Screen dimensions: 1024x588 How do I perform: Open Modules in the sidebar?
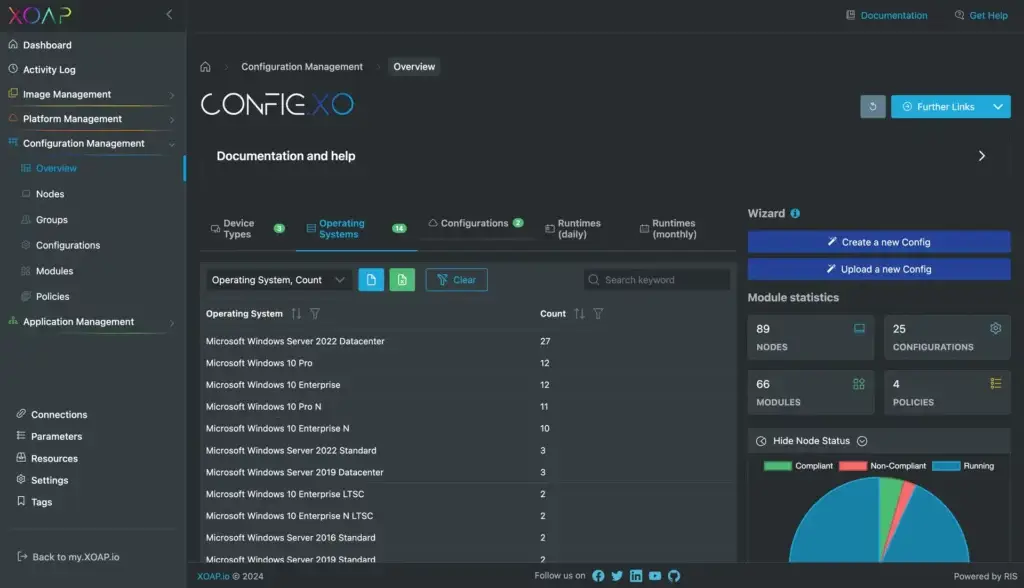(54, 271)
